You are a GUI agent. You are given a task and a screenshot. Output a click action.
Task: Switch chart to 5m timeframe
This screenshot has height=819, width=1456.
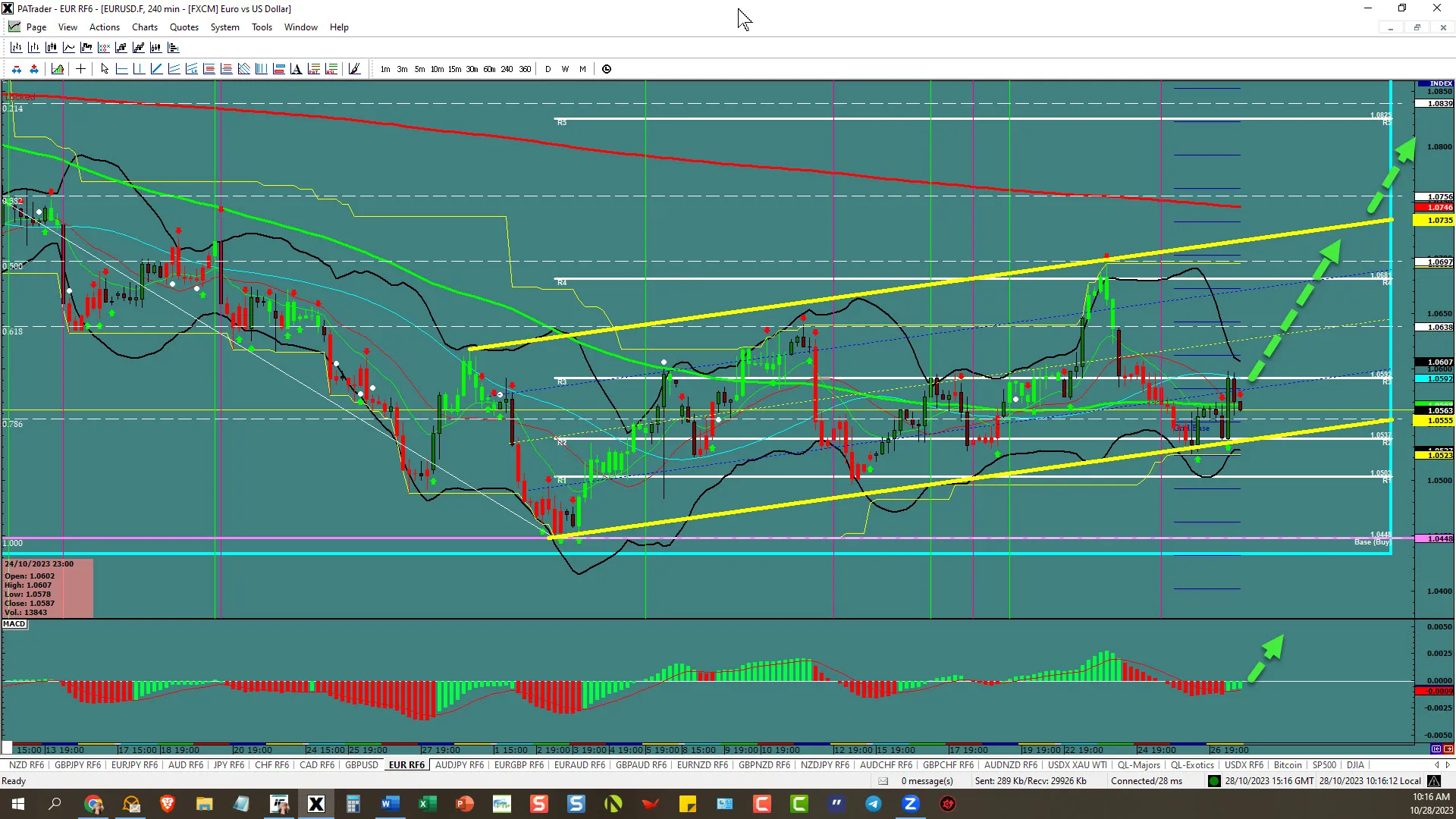pyautogui.click(x=419, y=69)
